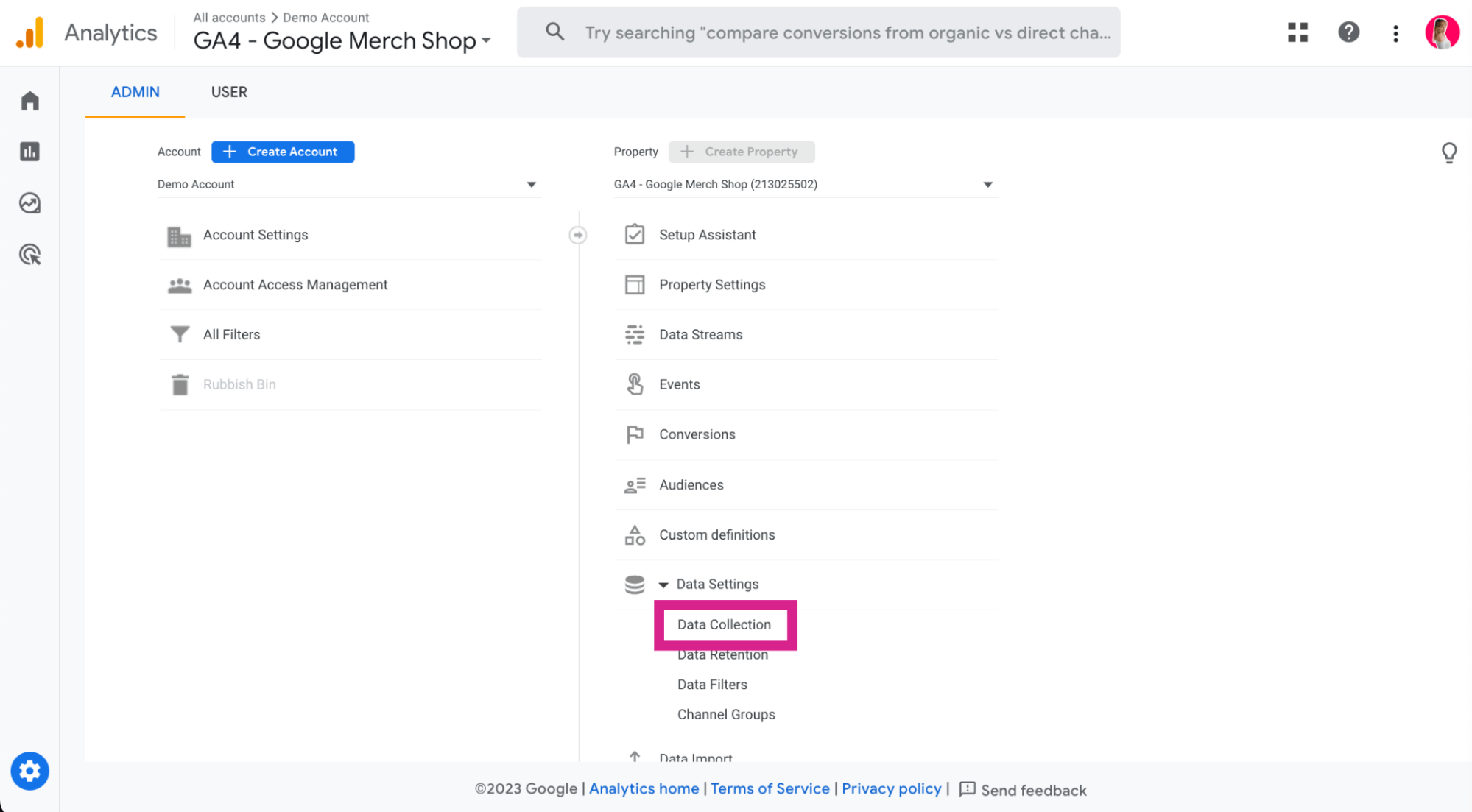
Task: Click the Google Analytics logo
Action: (30, 32)
